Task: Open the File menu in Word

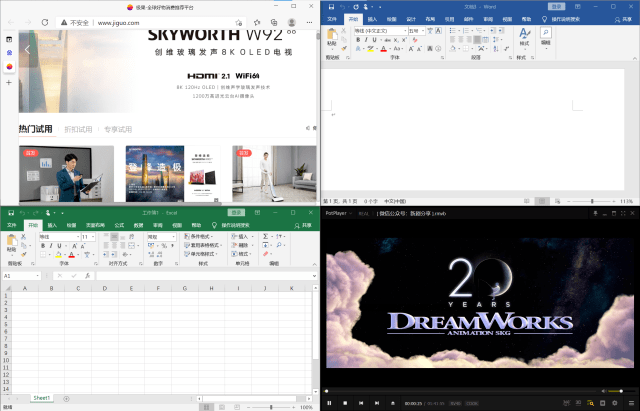Action: tap(332, 19)
